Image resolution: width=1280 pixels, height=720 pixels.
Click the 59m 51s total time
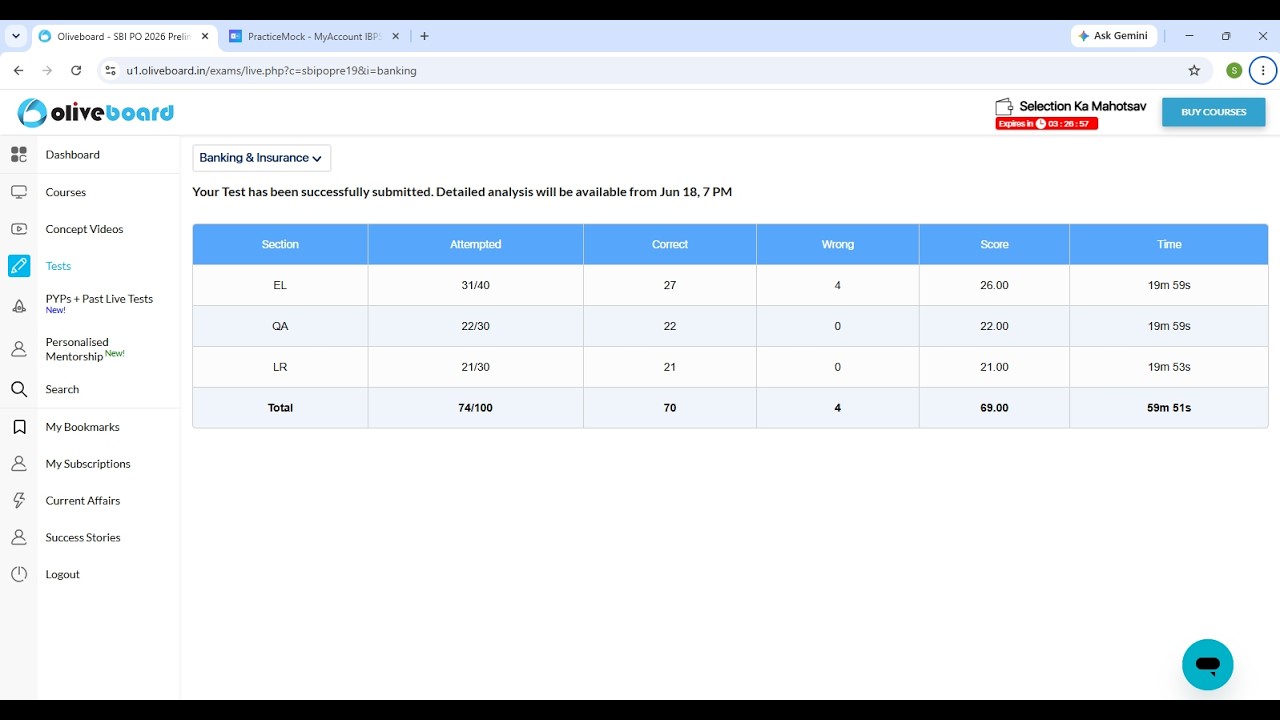[x=1169, y=408]
